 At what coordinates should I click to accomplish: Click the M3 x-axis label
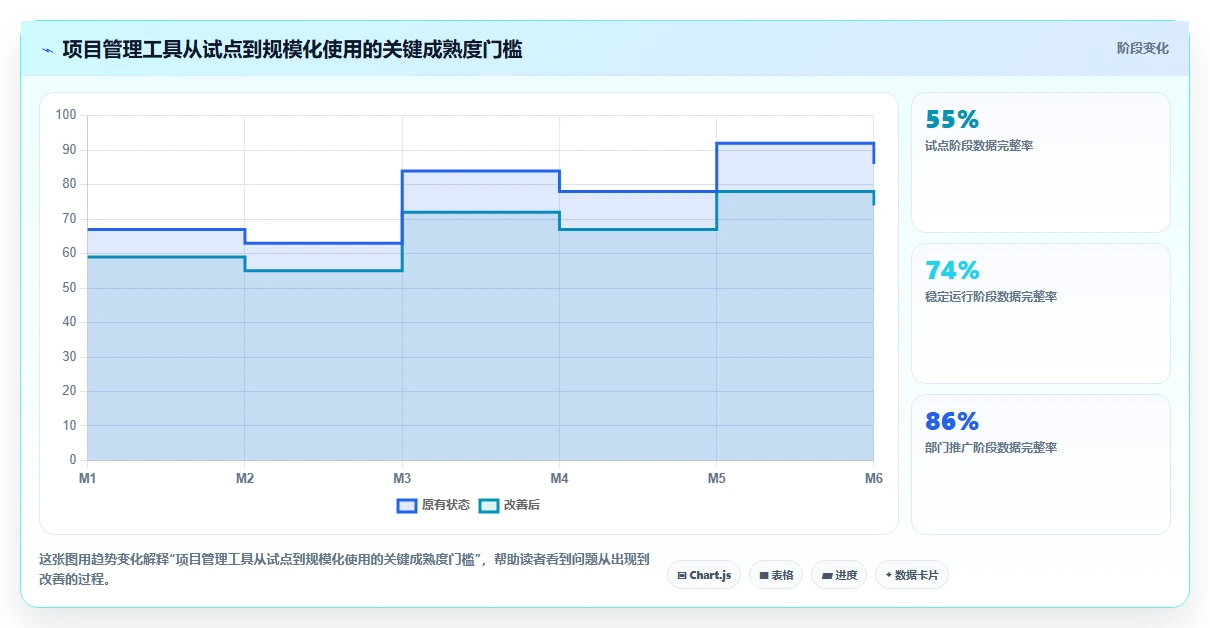coord(402,479)
